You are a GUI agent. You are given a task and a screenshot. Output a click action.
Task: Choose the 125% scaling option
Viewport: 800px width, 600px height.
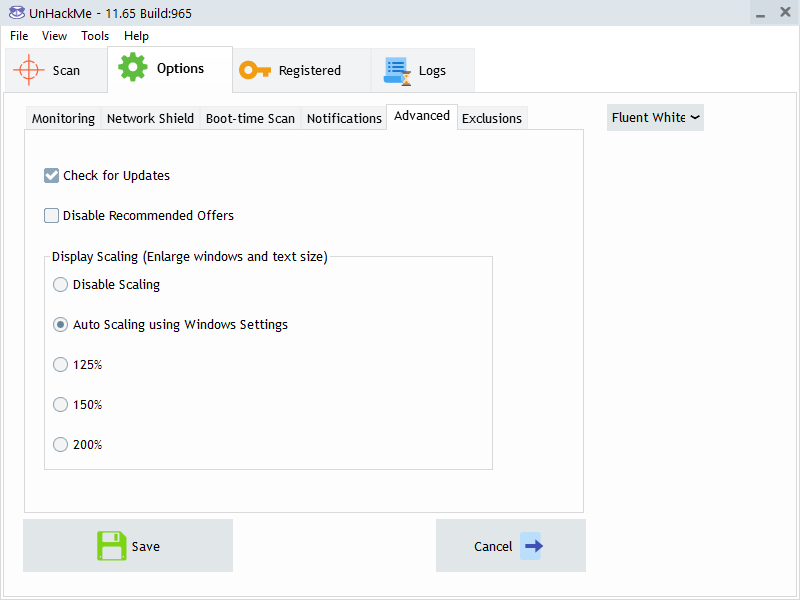(x=61, y=364)
